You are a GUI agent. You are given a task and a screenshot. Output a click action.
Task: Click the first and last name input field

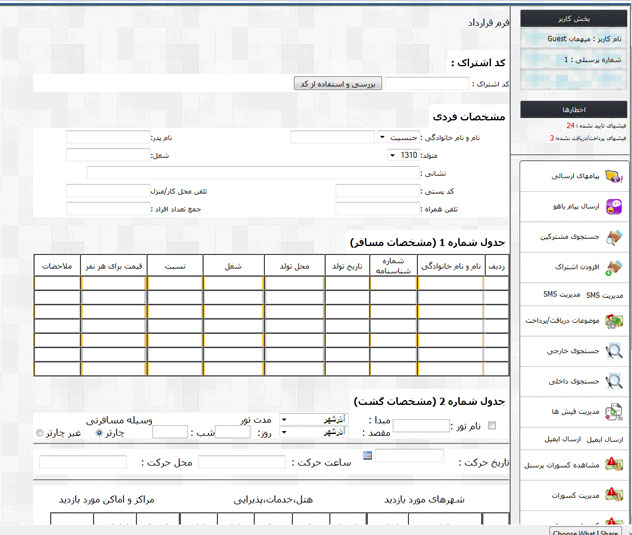coord(332,137)
